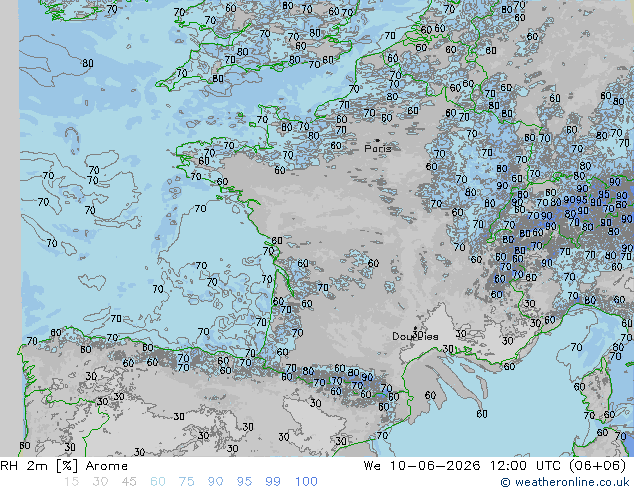
Task: Pick the 75 value in the legend
Action: coord(186,482)
